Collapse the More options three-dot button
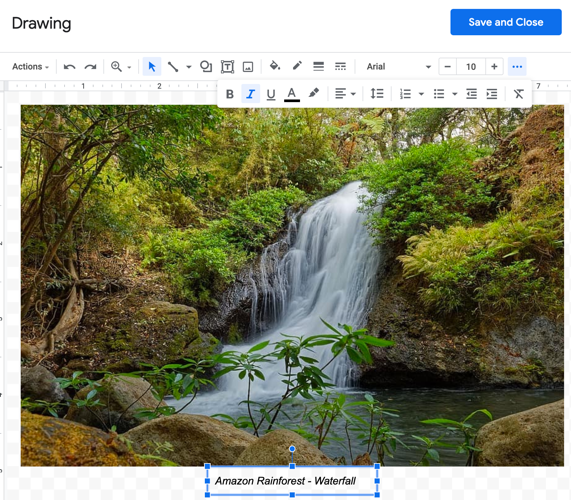The height and width of the screenshot is (500, 571). pyautogui.click(x=517, y=67)
